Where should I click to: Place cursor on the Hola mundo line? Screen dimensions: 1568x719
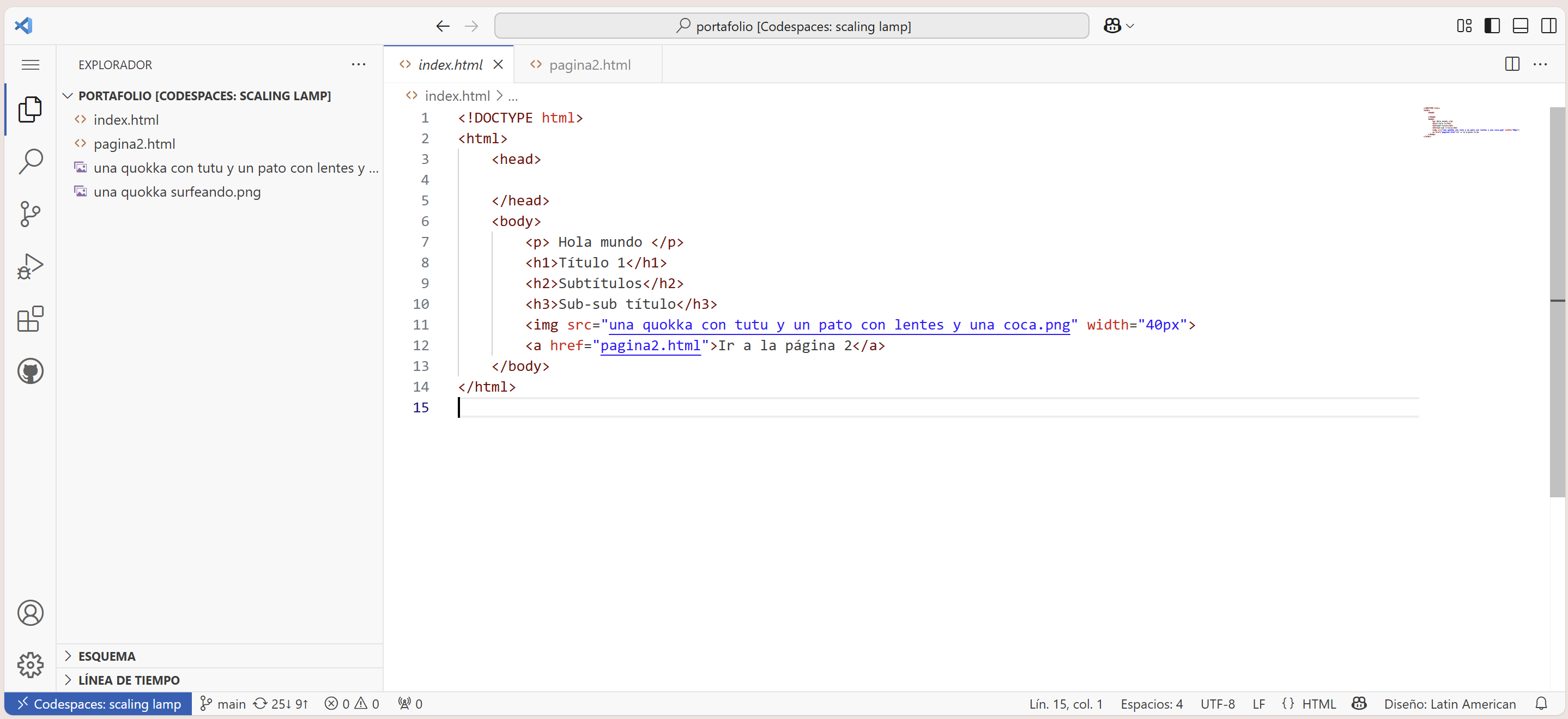604,242
